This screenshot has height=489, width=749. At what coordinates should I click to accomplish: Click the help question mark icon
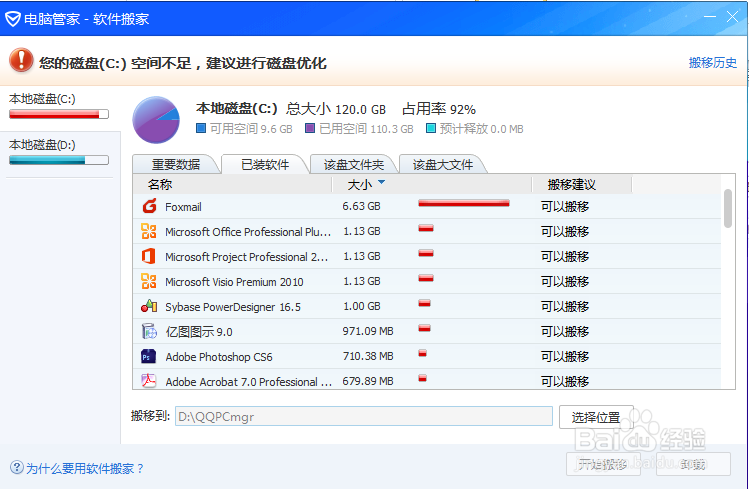pos(17,467)
